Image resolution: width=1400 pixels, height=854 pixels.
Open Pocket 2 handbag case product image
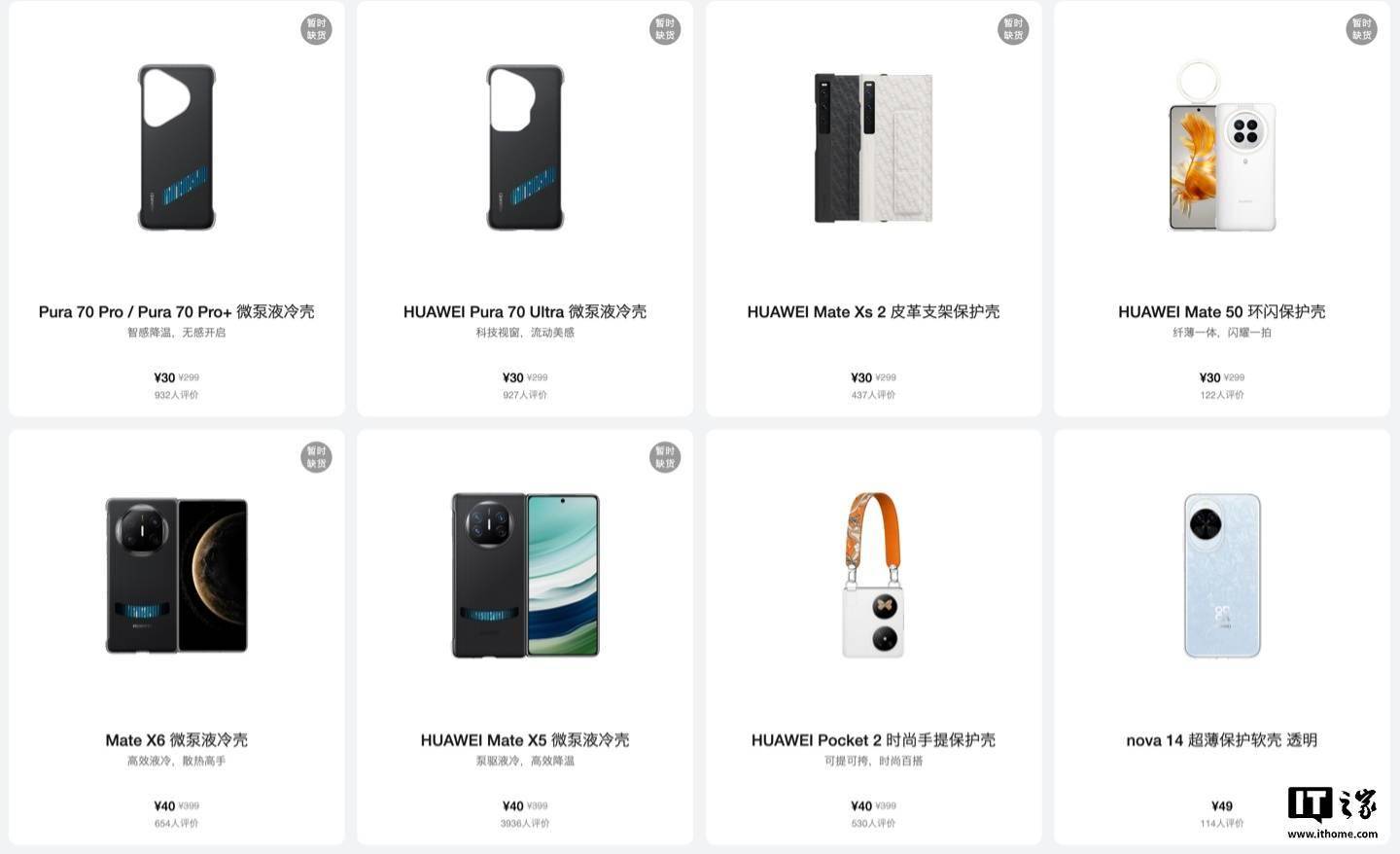click(x=874, y=575)
